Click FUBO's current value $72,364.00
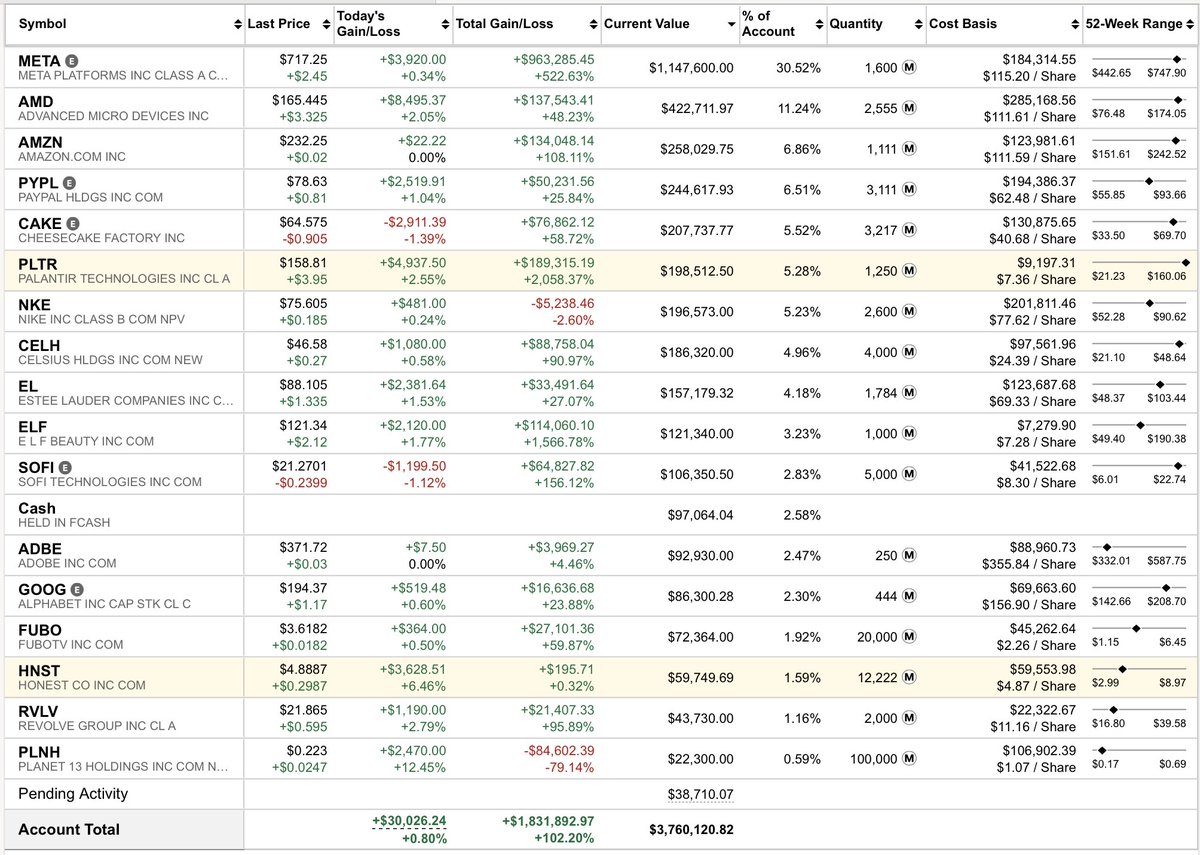Screen dimensions: 1200x855 coord(700,637)
